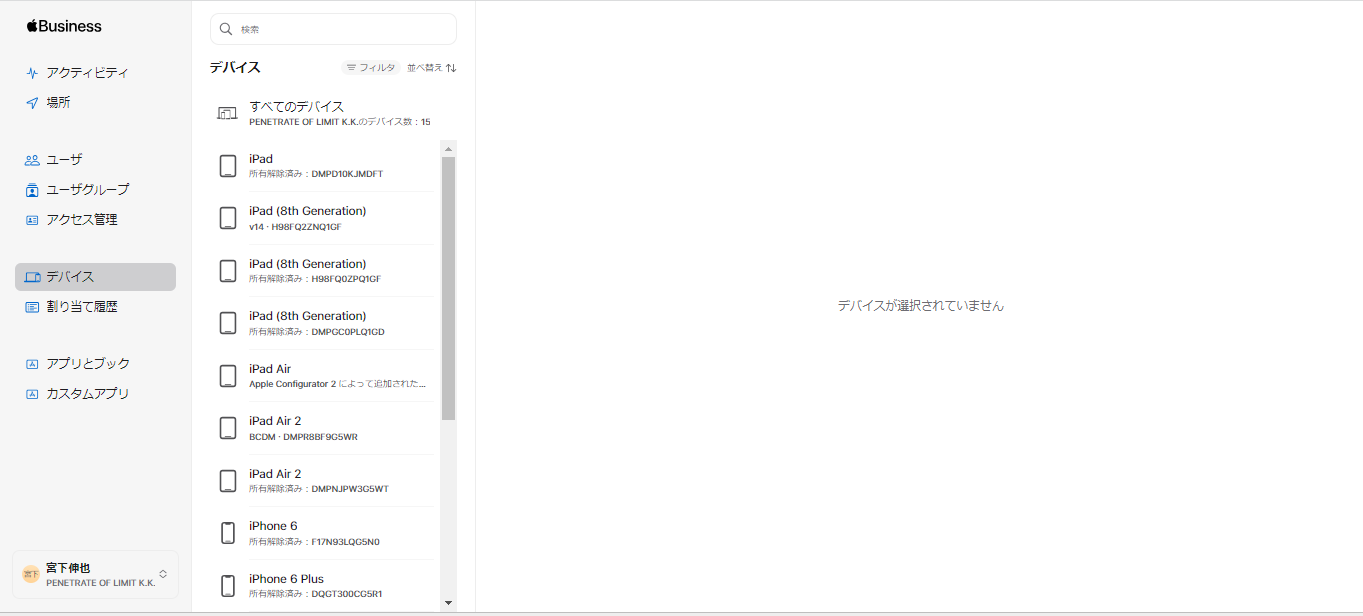1363x616 pixels.
Task: Select the iPhone 6 Plus entry
Action: click(x=325, y=586)
